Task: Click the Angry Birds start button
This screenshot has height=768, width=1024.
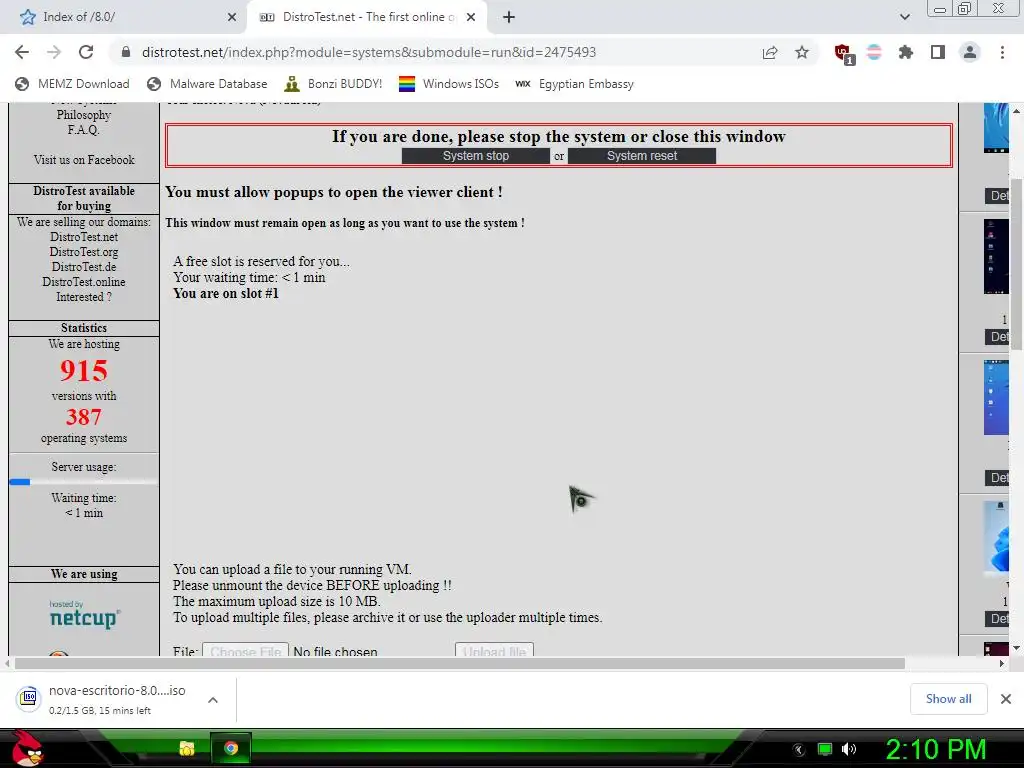Action: [x=27, y=748]
